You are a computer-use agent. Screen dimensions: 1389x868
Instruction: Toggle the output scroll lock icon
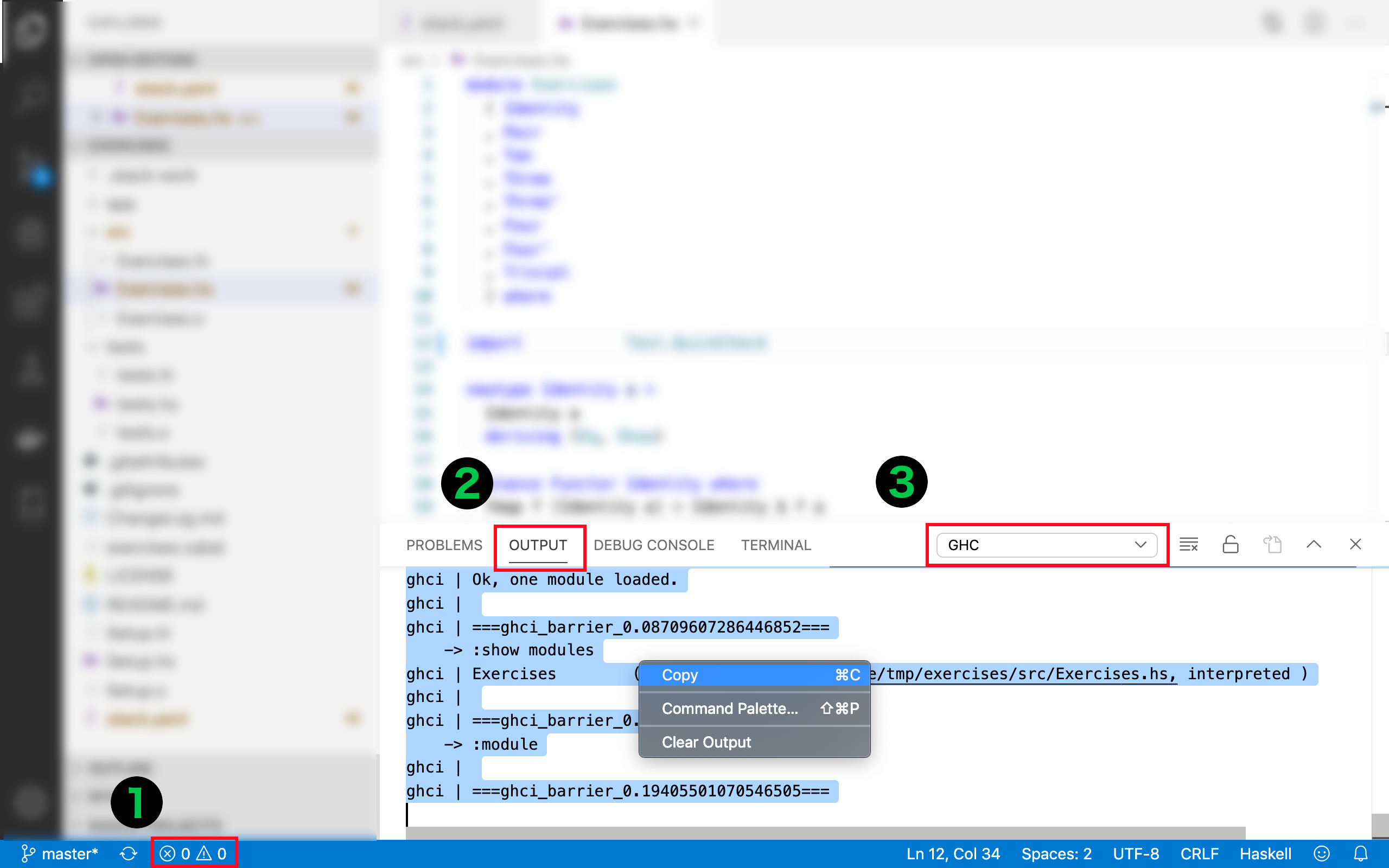[x=1230, y=544]
